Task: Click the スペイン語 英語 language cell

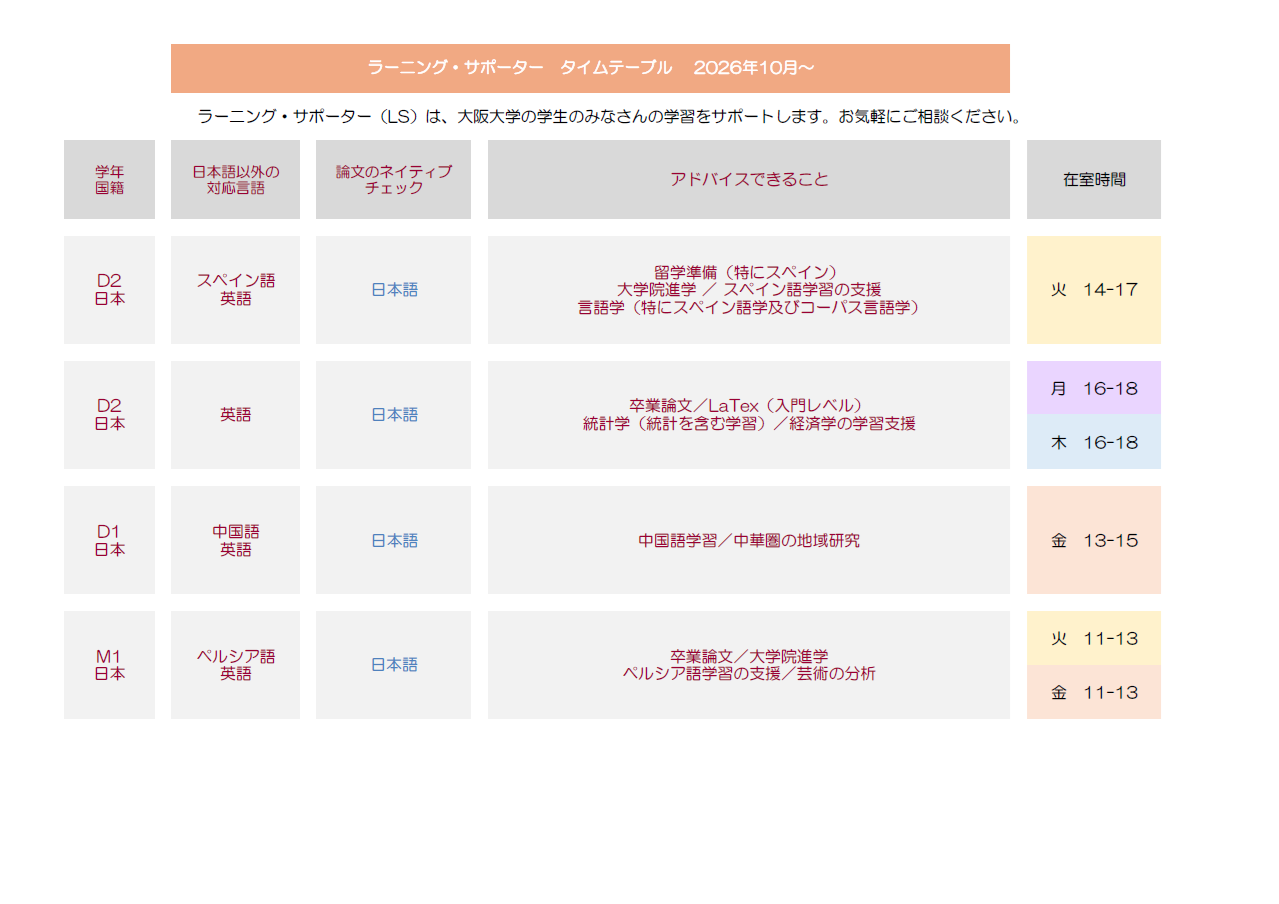Action: point(235,290)
